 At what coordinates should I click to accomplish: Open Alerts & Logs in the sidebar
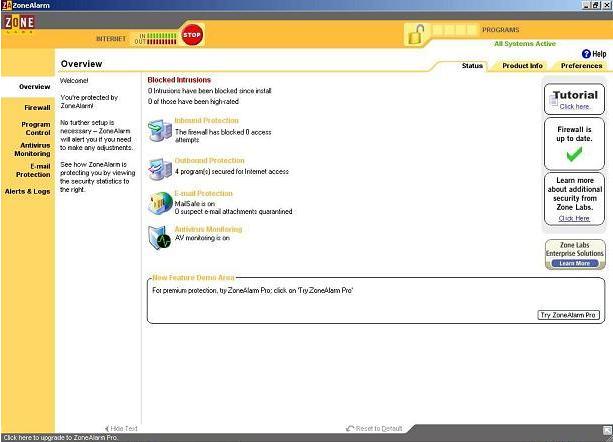point(27,191)
